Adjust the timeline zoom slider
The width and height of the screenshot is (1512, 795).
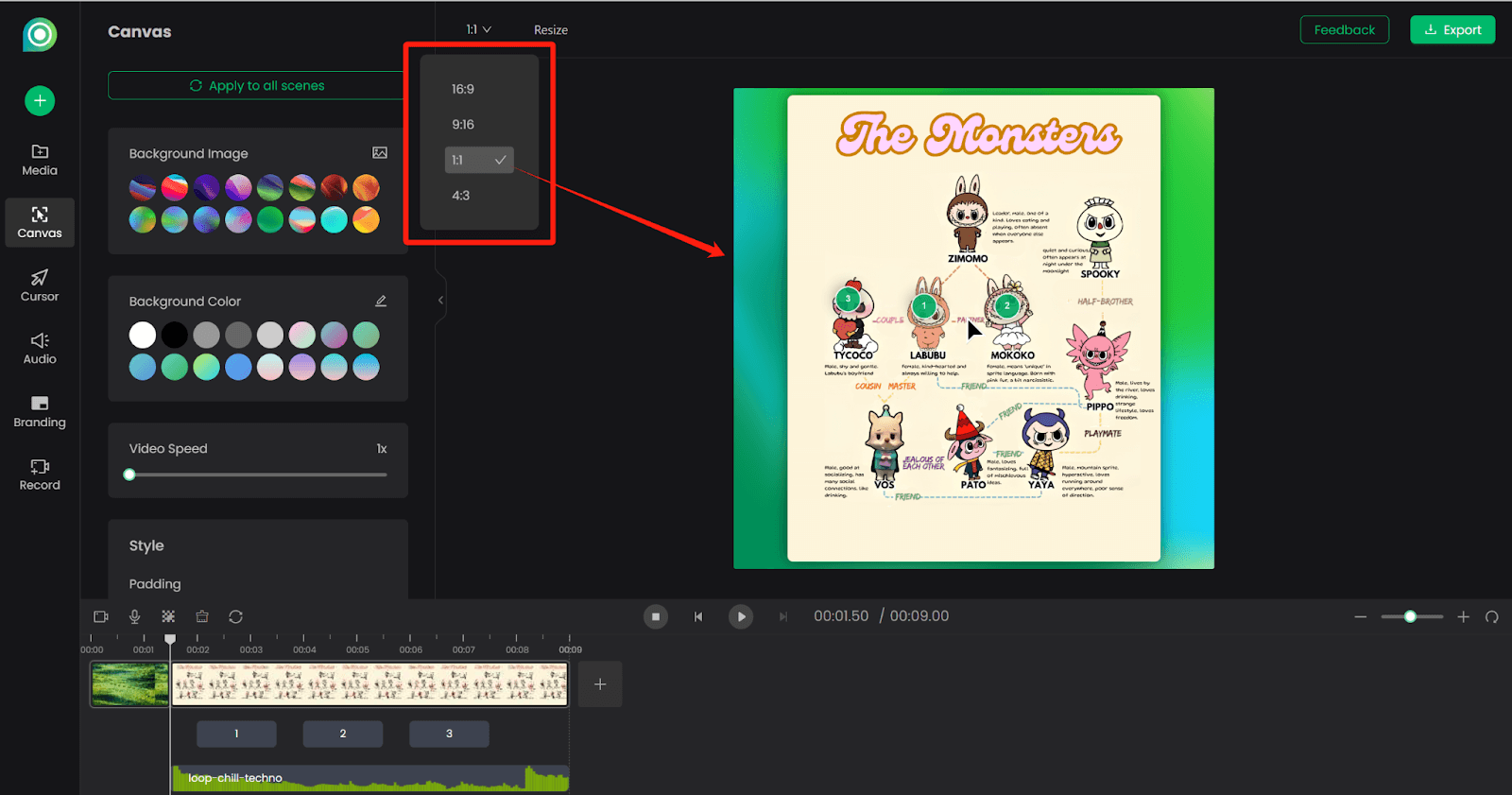pos(1410,616)
